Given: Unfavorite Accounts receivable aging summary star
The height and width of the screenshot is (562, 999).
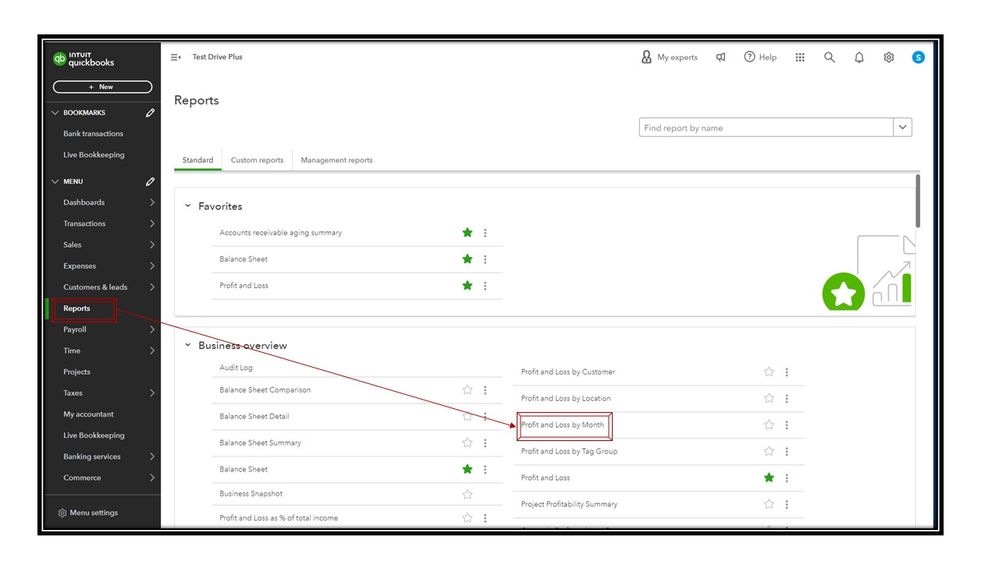Looking at the screenshot, I should point(467,233).
